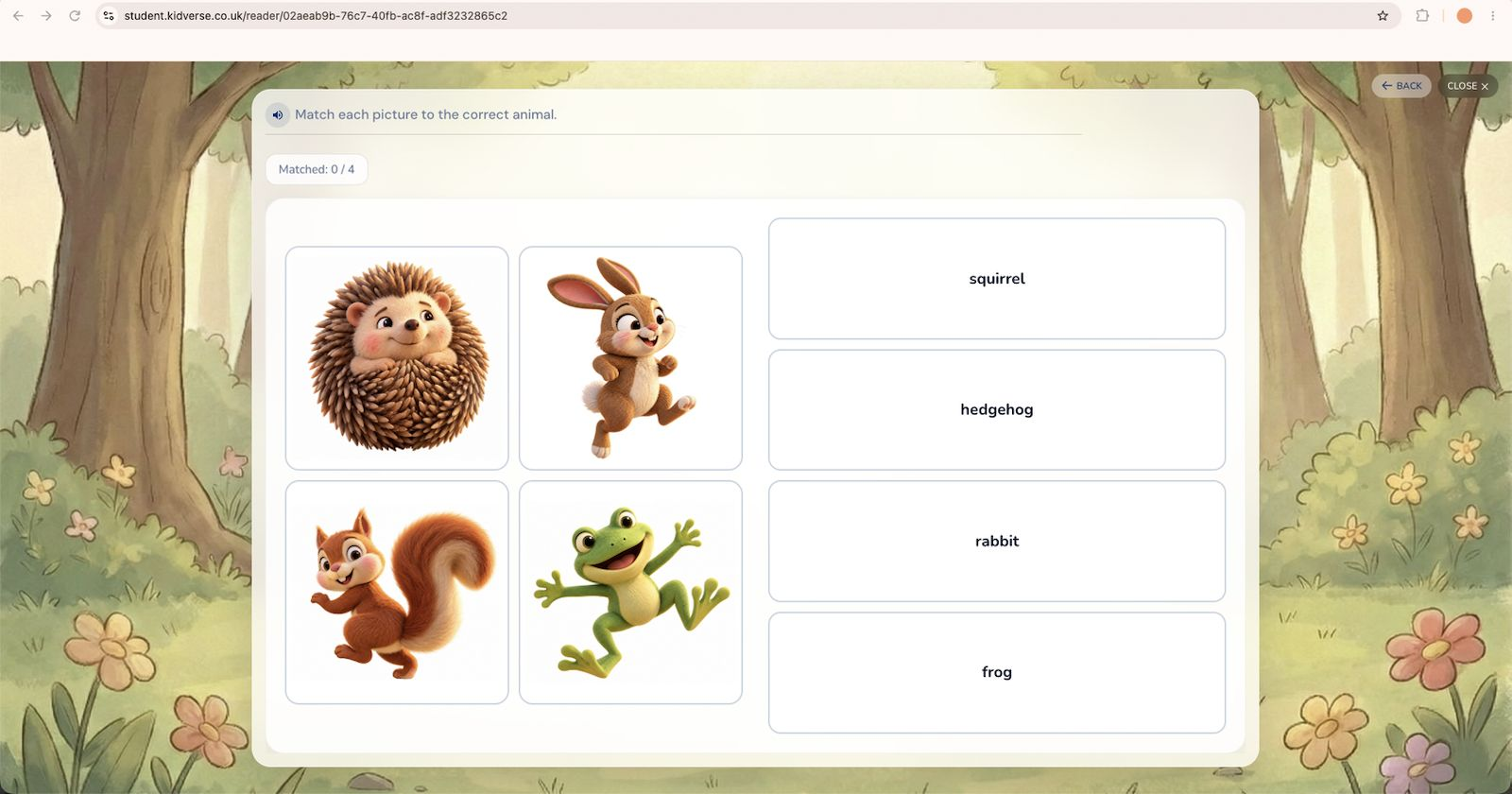The image size is (1512, 794).
Task: View site information icon in address bar
Action: click(x=109, y=16)
